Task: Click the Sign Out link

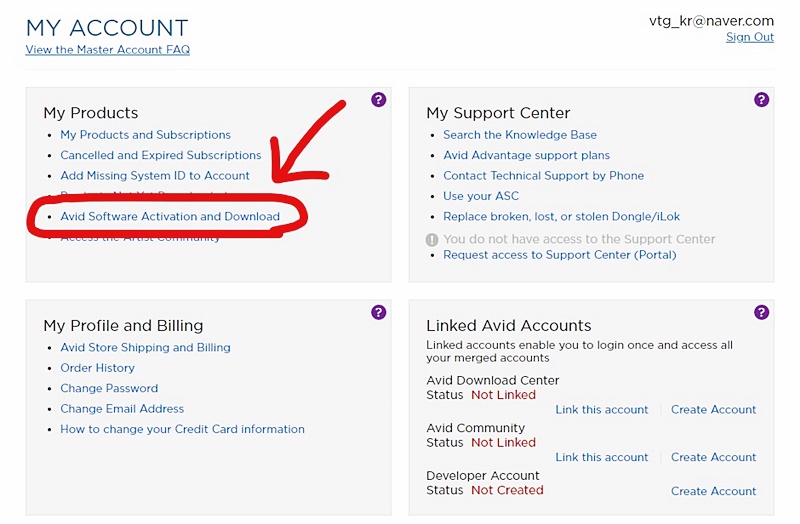Action: (x=749, y=37)
